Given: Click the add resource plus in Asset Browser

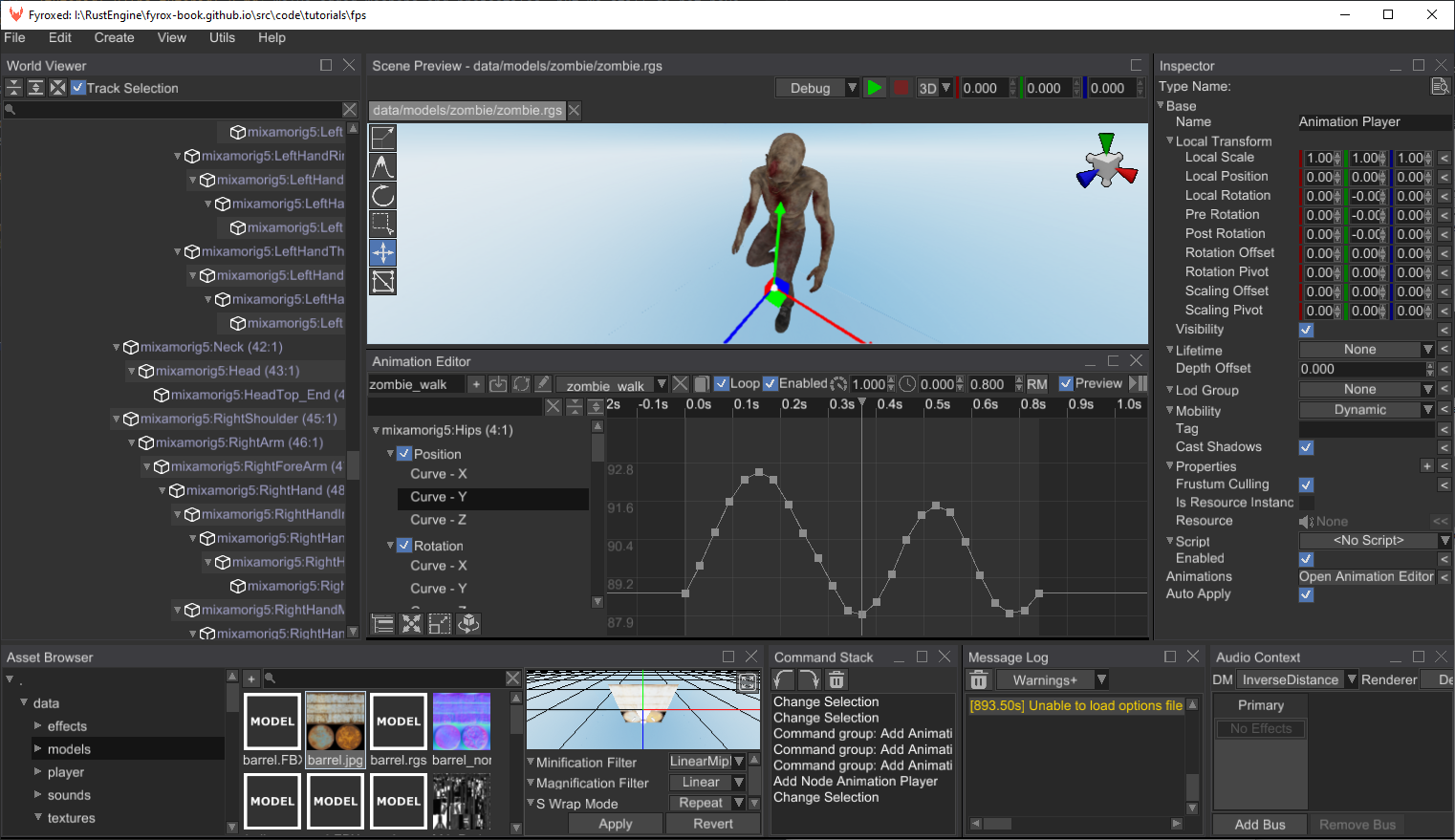Looking at the screenshot, I should point(251,678).
